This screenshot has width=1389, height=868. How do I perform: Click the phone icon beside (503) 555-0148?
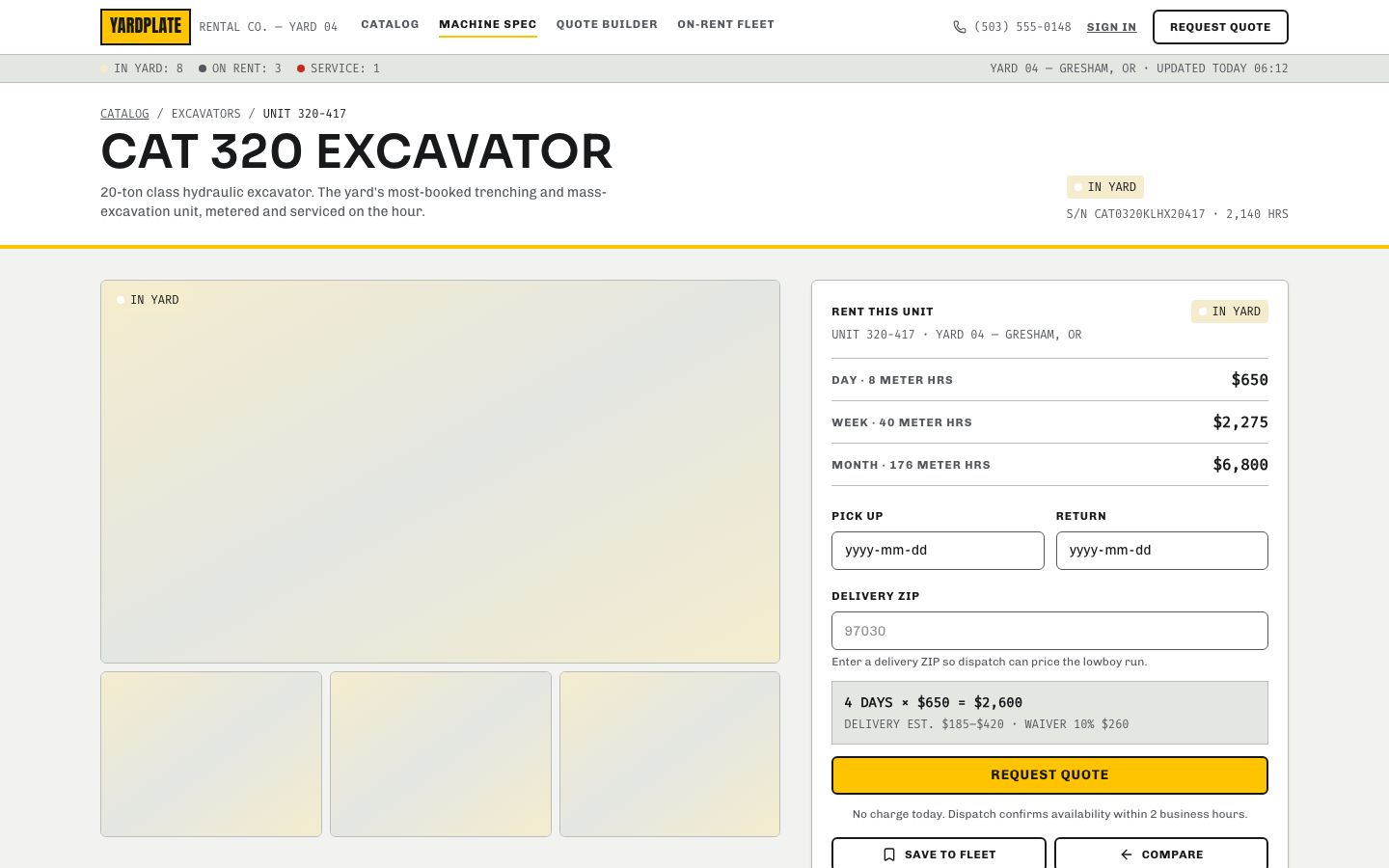tap(960, 27)
